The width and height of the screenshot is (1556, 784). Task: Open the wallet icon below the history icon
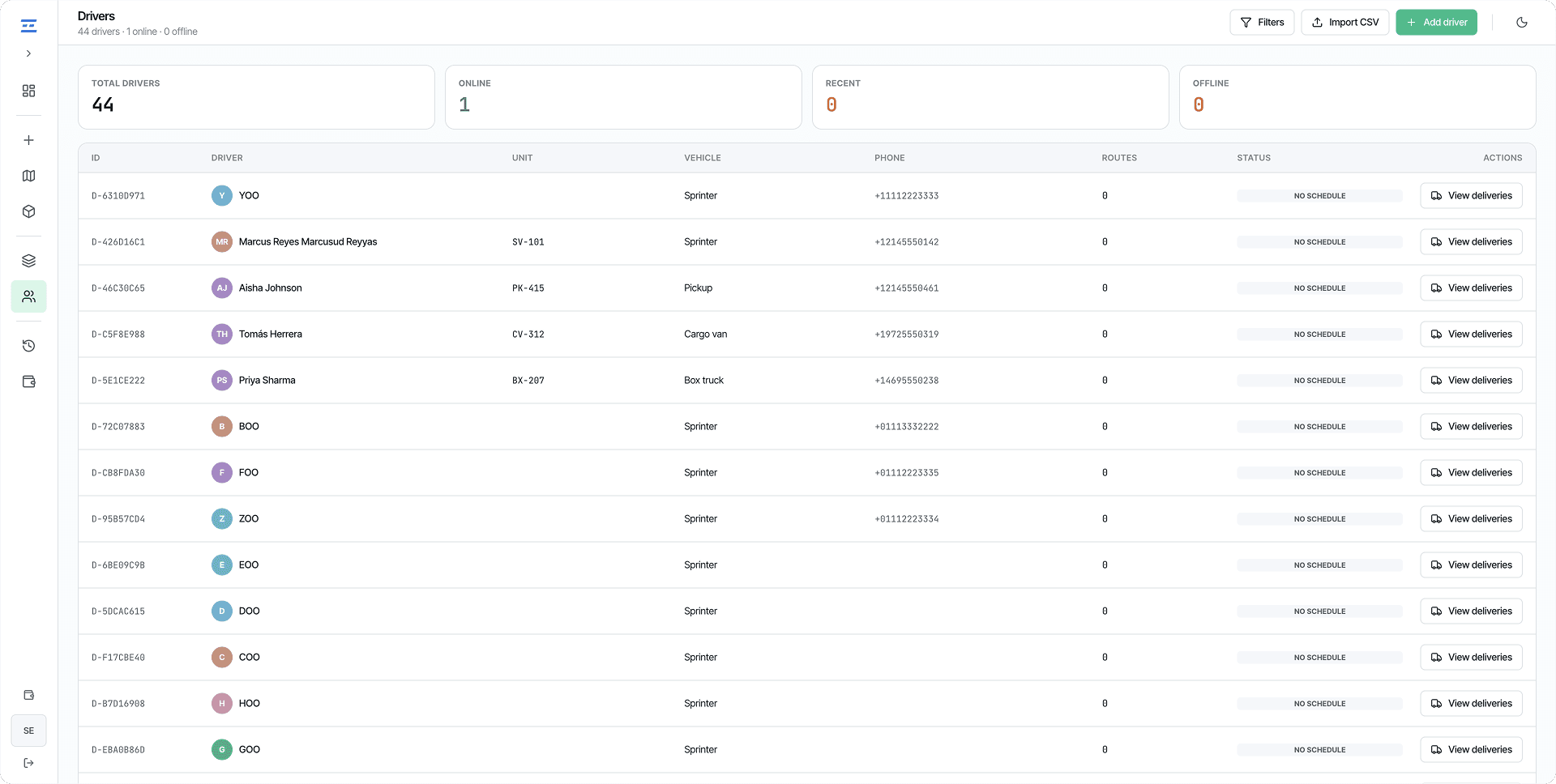pyautogui.click(x=28, y=381)
